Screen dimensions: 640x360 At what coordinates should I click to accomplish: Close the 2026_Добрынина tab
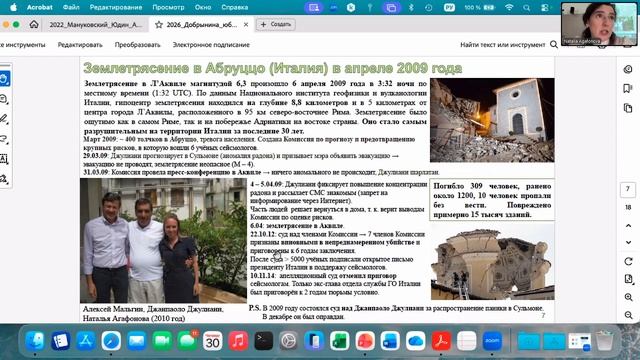click(246, 24)
